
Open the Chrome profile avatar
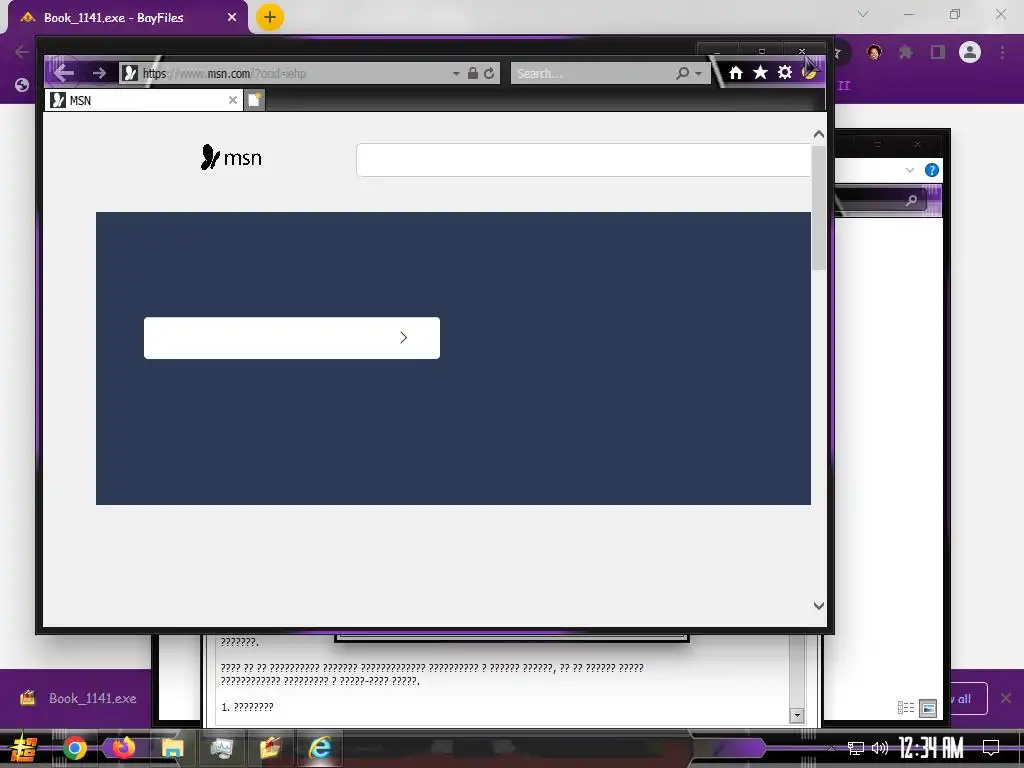(x=970, y=52)
